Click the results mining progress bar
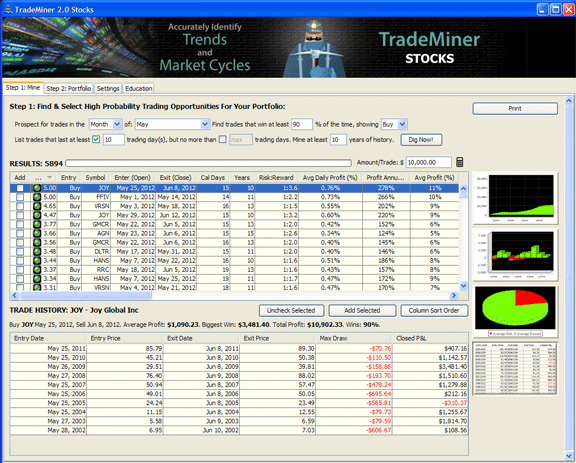Viewport: 576px width, 463px height. pos(208,163)
